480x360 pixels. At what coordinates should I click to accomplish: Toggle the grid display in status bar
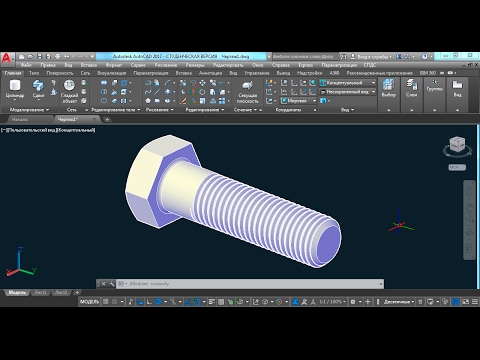point(106,302)
